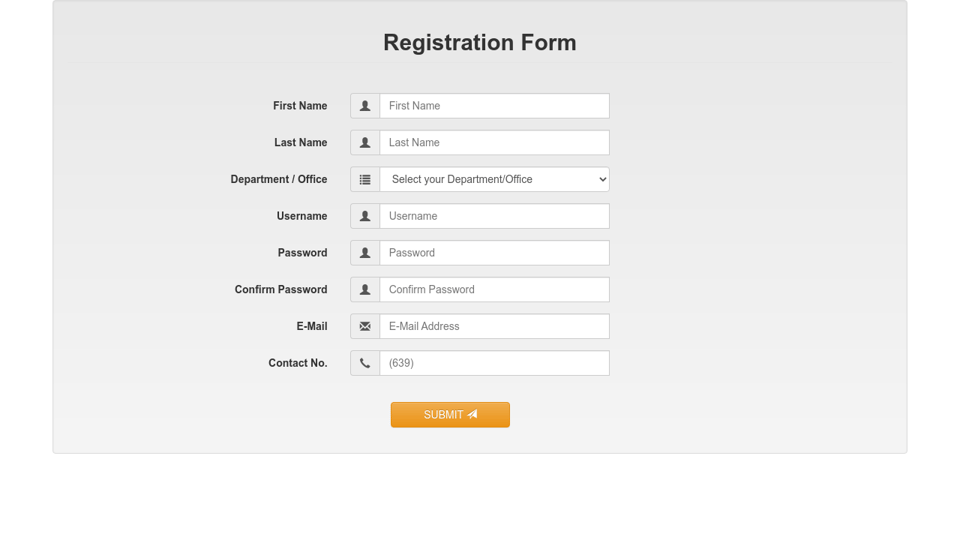Image resolution: width=960 pixels, height=540 pixels.
Task: Focus the First Name text field
Action: 494,106
